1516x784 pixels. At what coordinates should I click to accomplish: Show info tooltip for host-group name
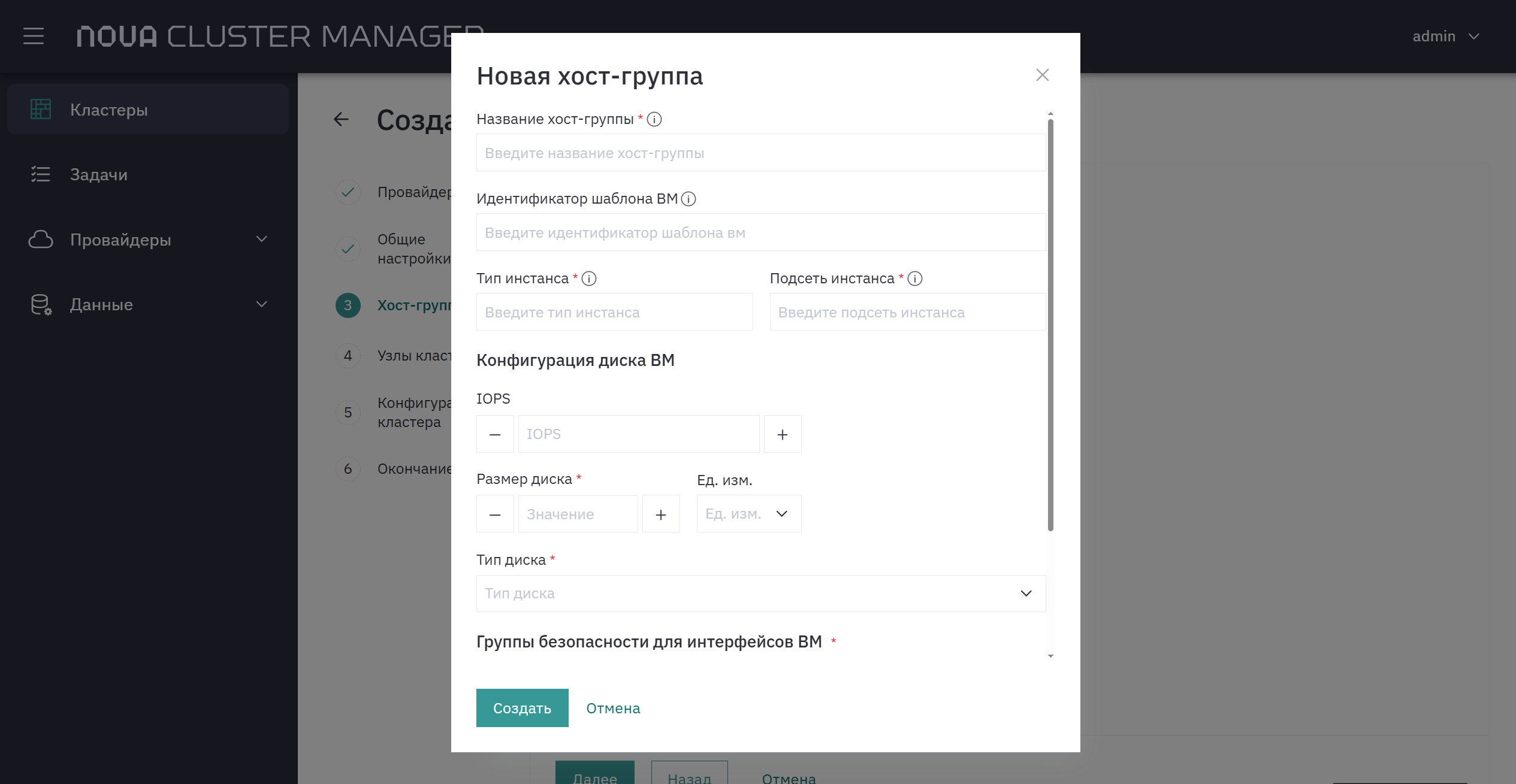[x=654, y=119]
